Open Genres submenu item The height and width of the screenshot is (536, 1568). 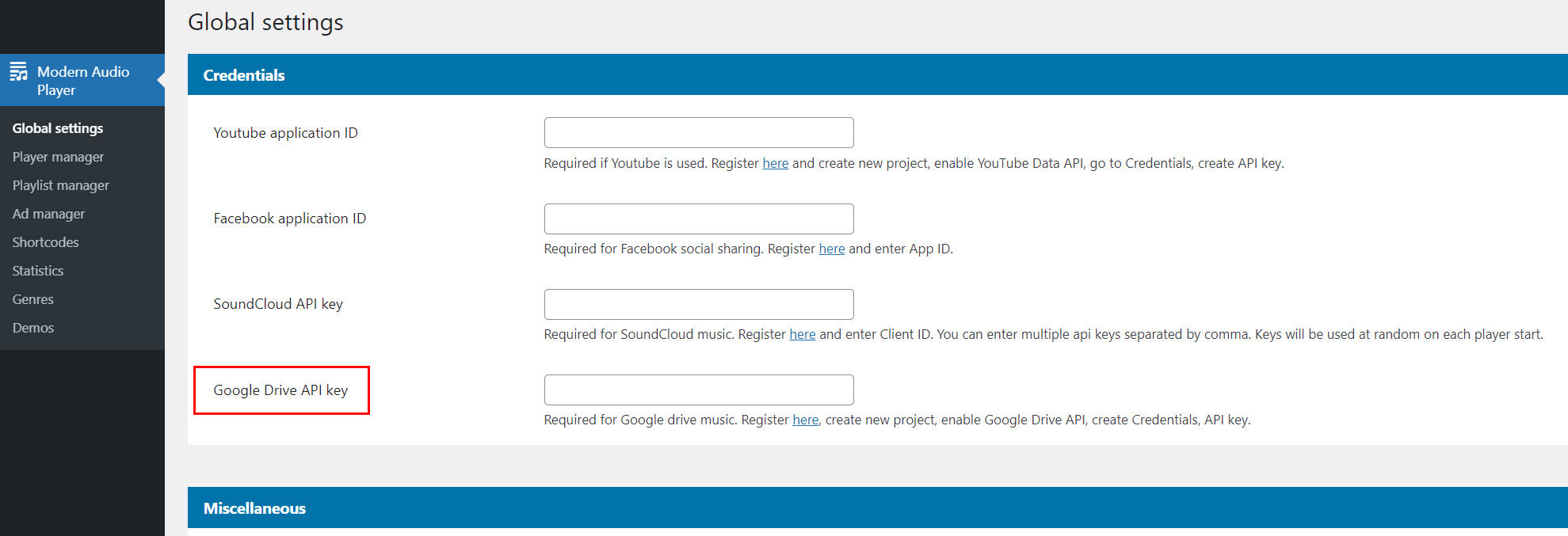[x=33, y=299]
